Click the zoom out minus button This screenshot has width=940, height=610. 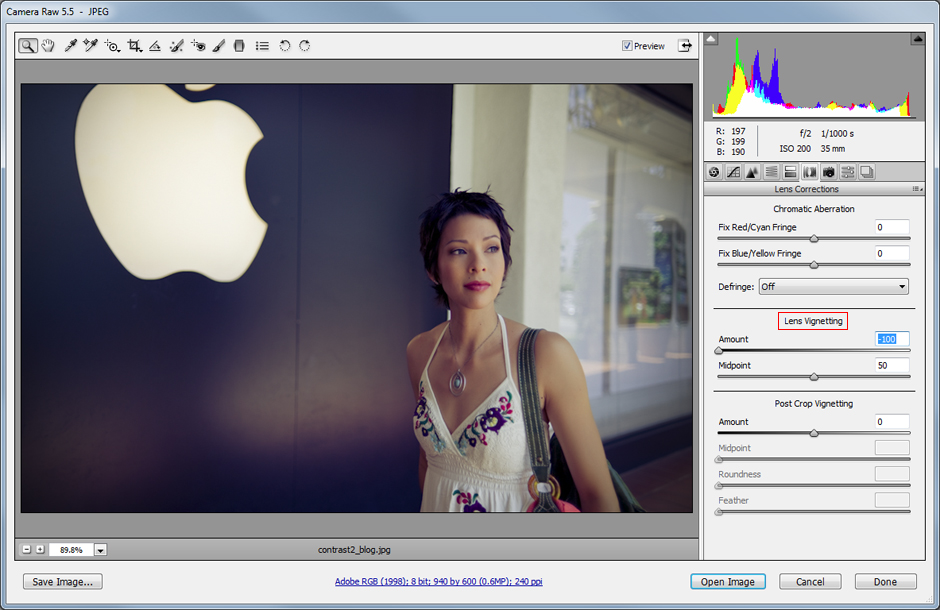pos(26,549)
